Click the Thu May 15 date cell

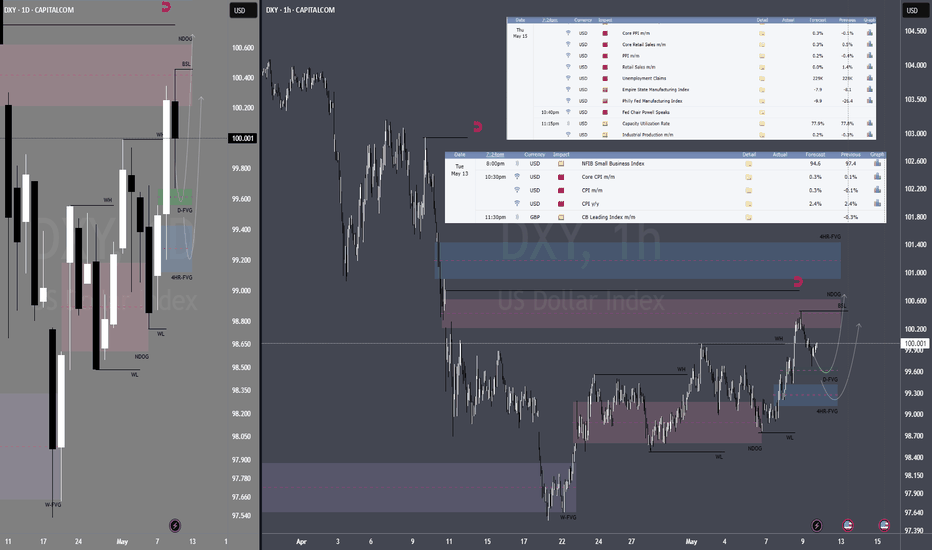point(520,33)
